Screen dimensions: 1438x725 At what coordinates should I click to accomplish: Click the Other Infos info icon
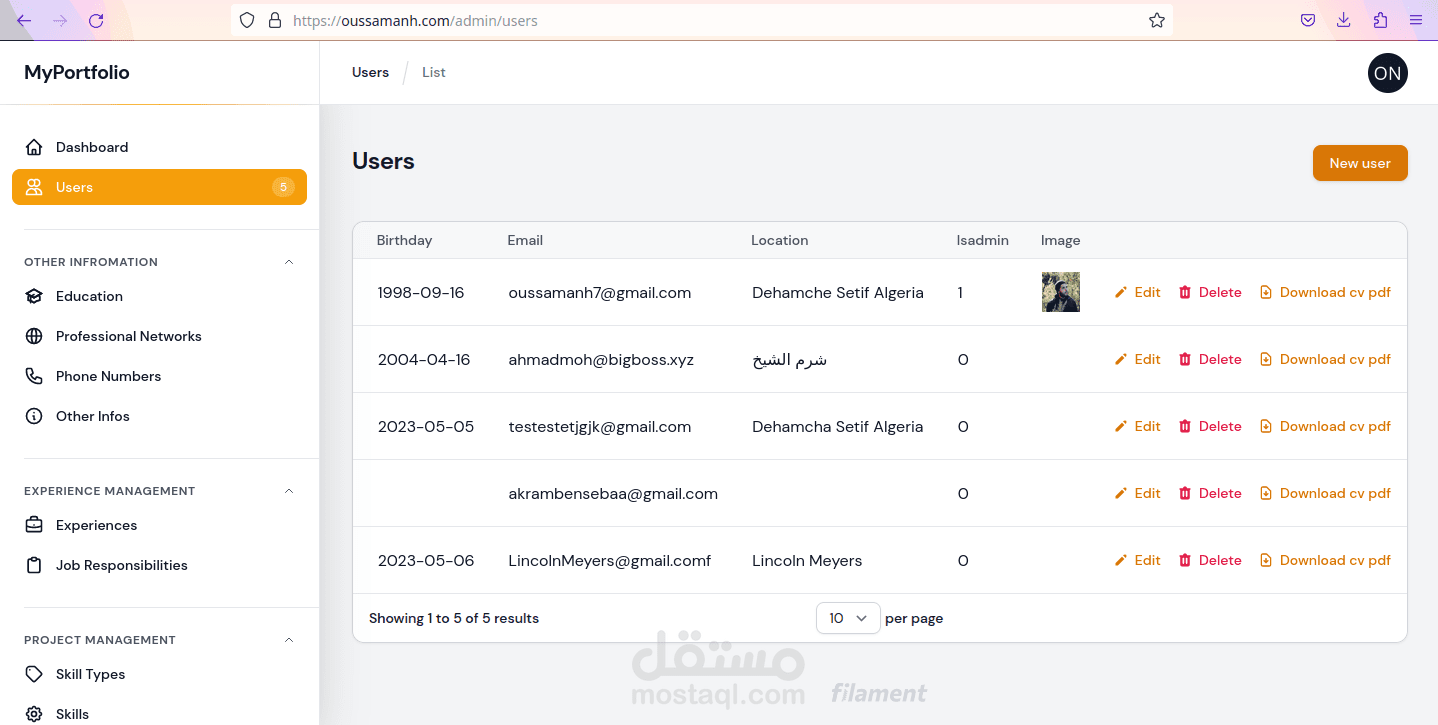click(x=34, y=416)
